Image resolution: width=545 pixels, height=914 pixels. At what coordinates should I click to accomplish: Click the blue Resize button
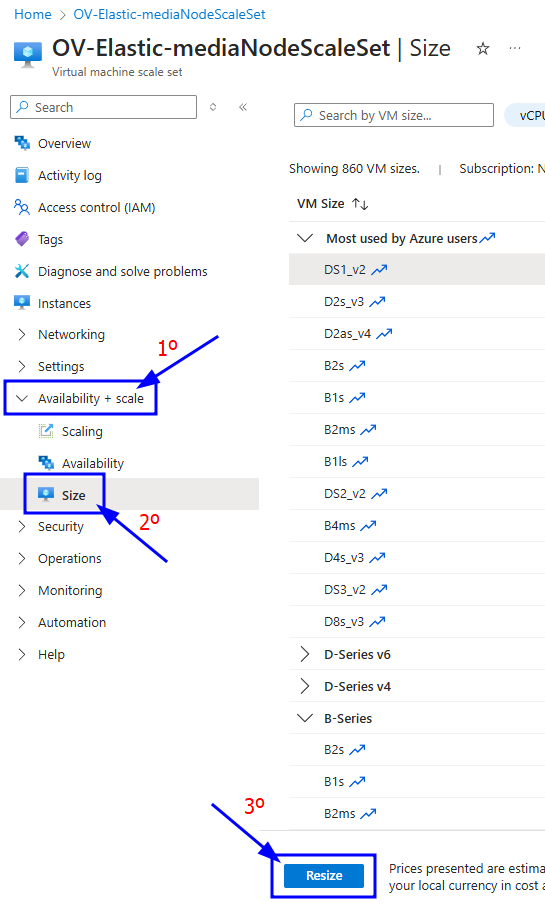point(324,875)
